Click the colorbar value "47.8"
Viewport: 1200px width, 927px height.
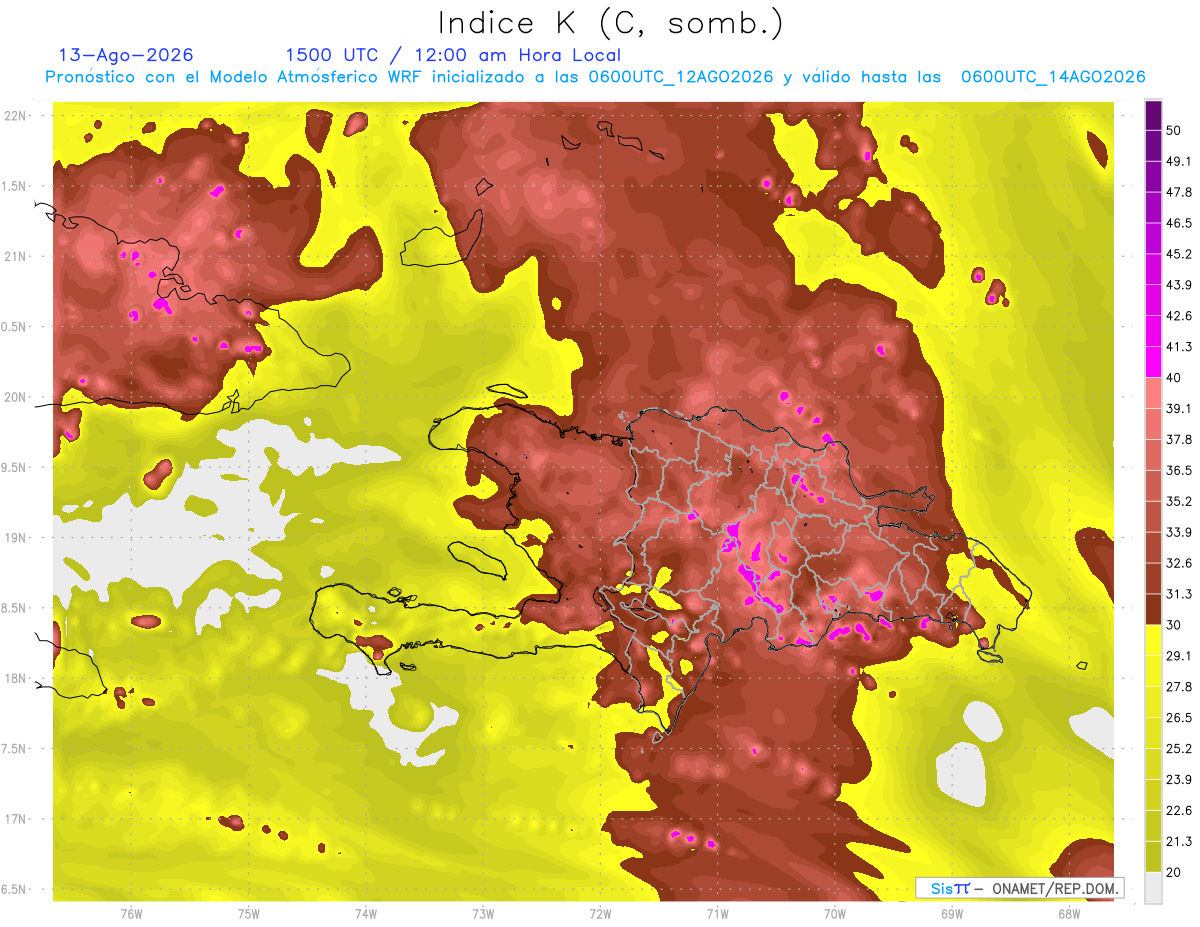click(x=1179, y=192)
